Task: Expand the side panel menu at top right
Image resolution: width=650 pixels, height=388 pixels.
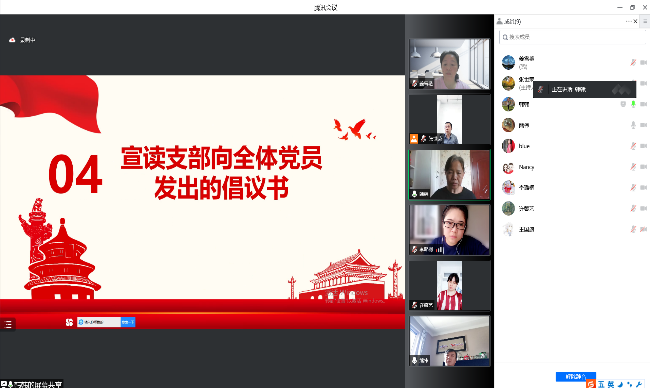Action: click(x=645, y=21)
